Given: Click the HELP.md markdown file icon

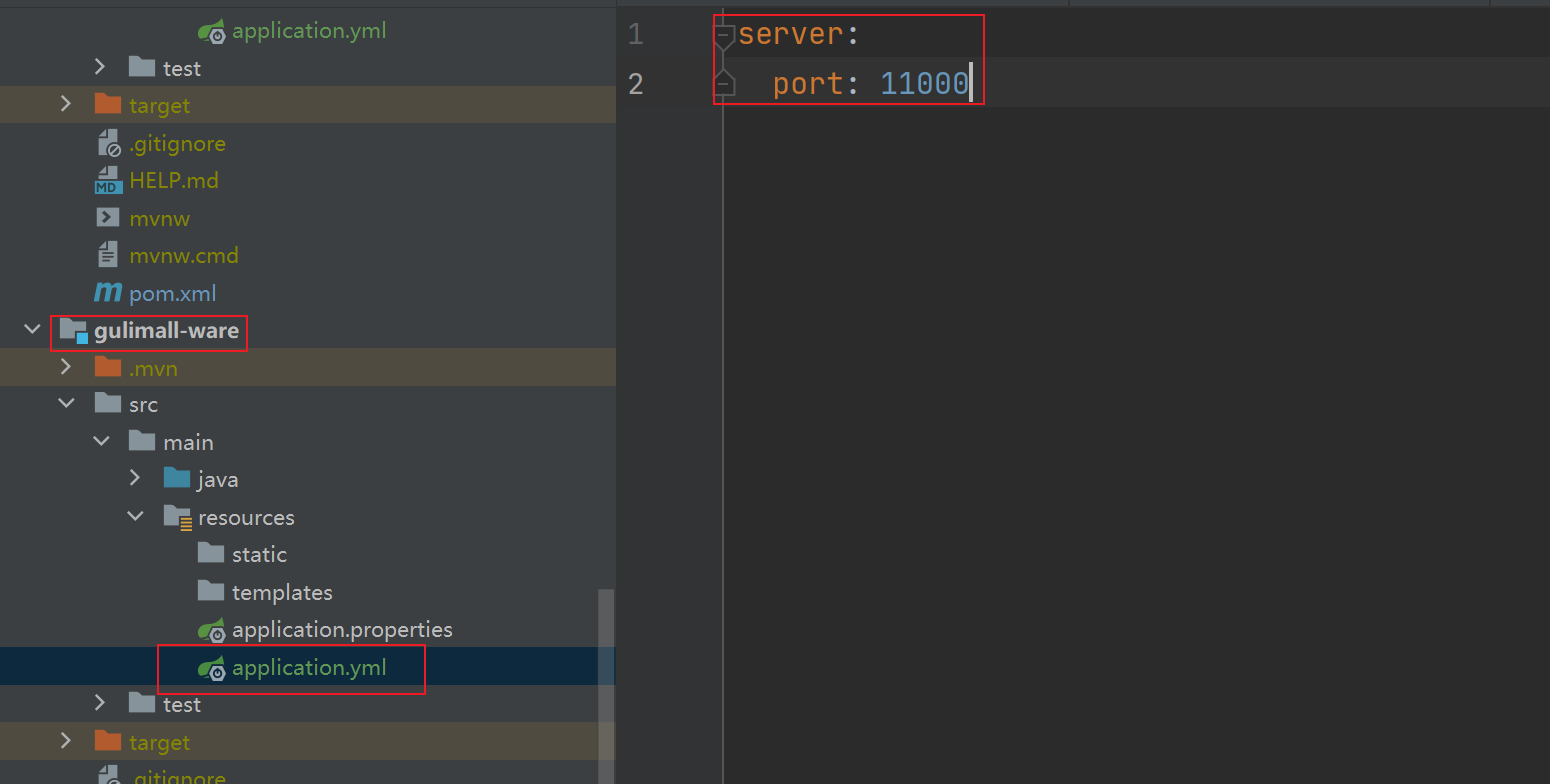Looking at the screenshot, I should pos(108,181).
